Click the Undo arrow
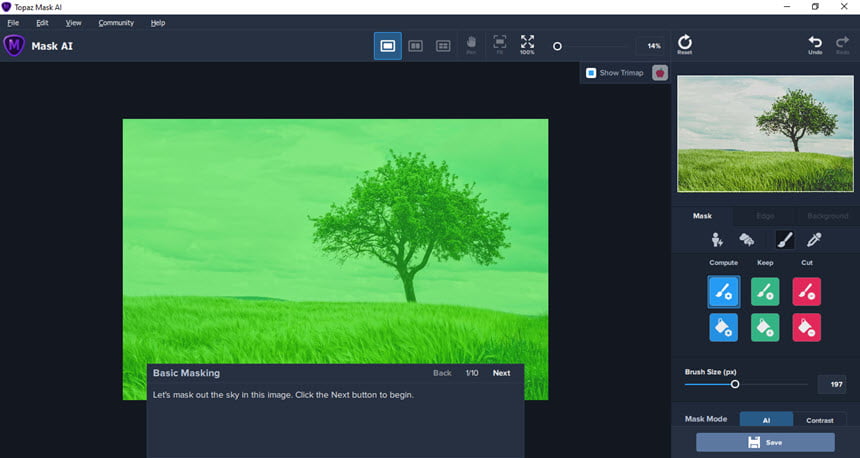 point(815,45)
